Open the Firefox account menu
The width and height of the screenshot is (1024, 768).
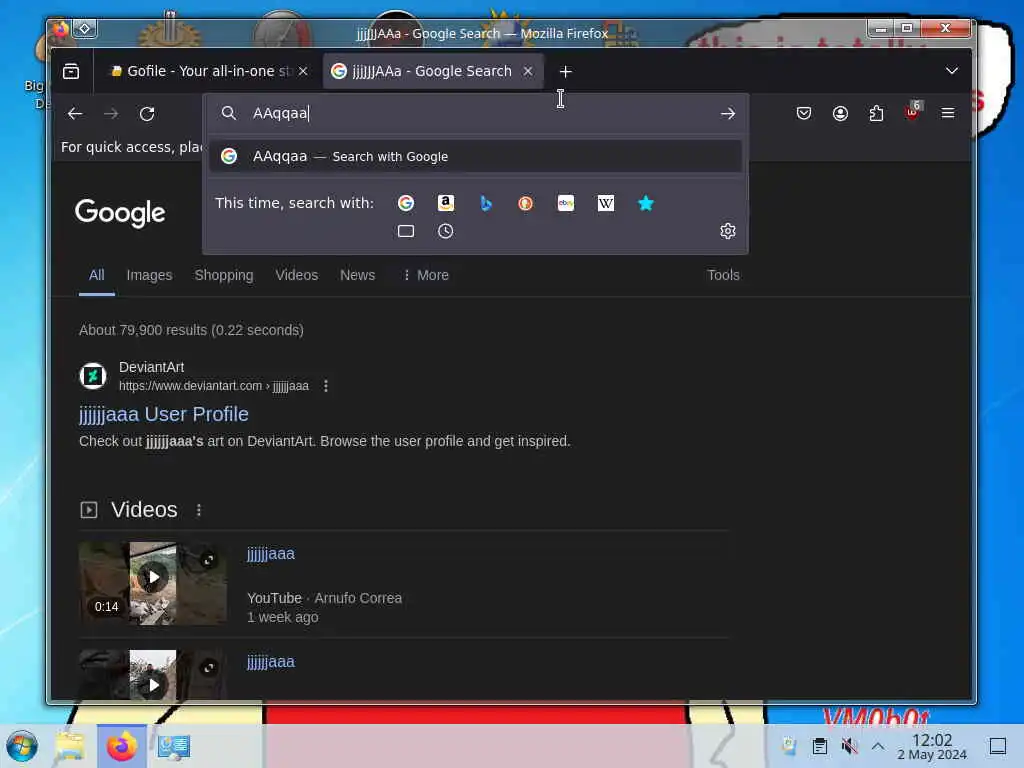840,114
